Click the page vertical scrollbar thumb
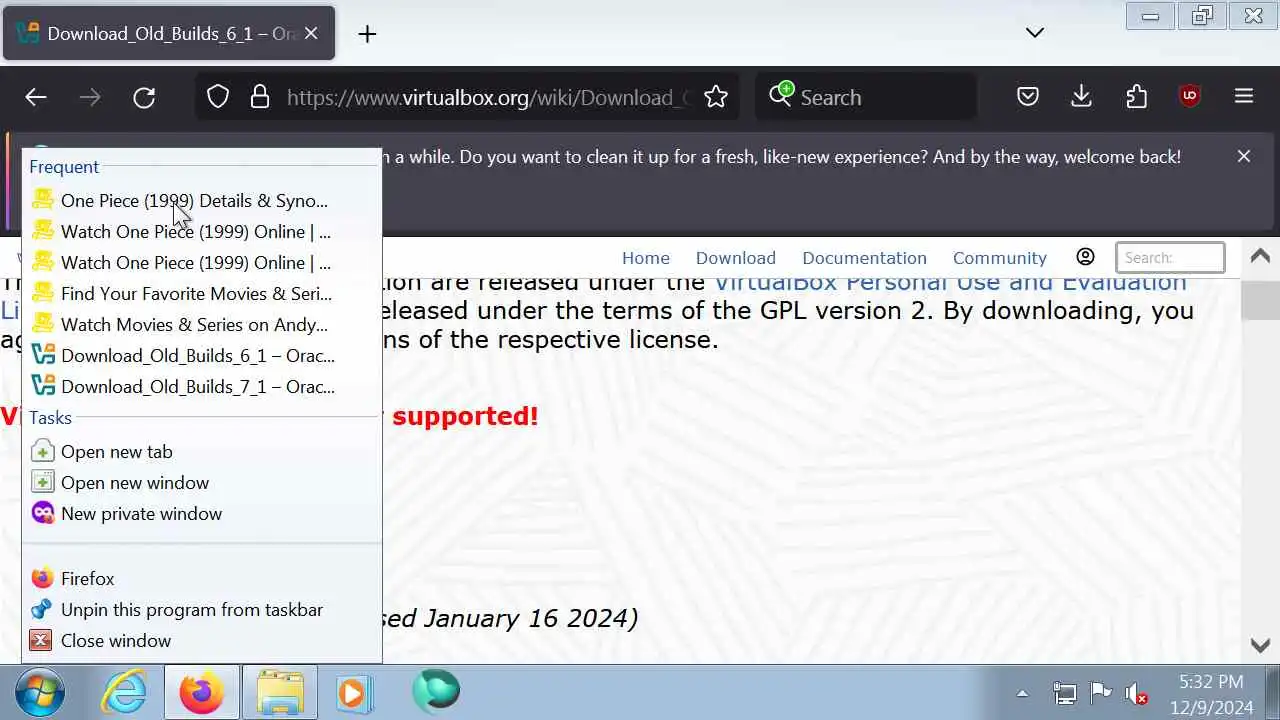 (x=1260, y=301)
